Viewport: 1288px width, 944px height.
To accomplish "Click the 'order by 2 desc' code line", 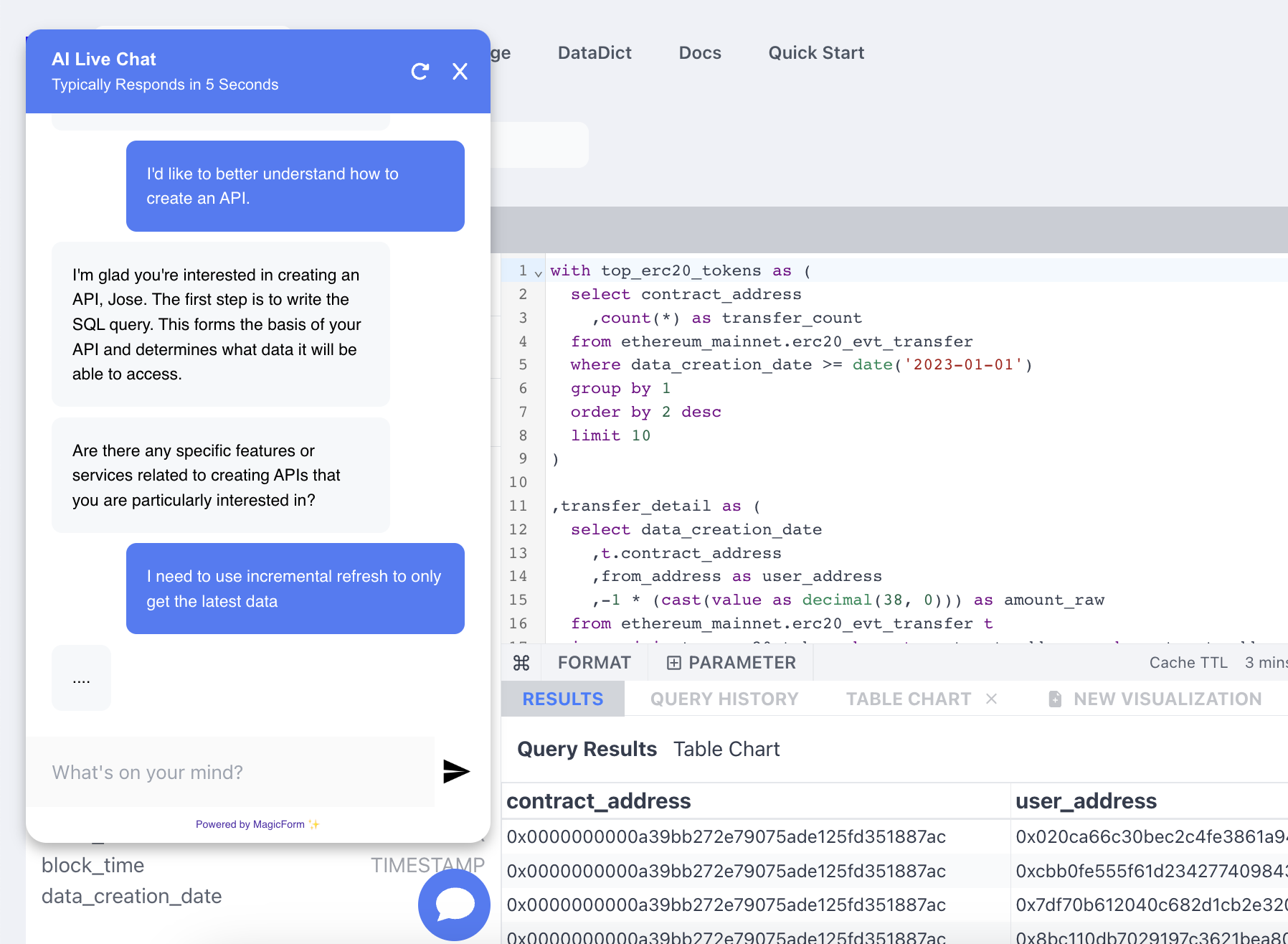I will coord(645,412).
